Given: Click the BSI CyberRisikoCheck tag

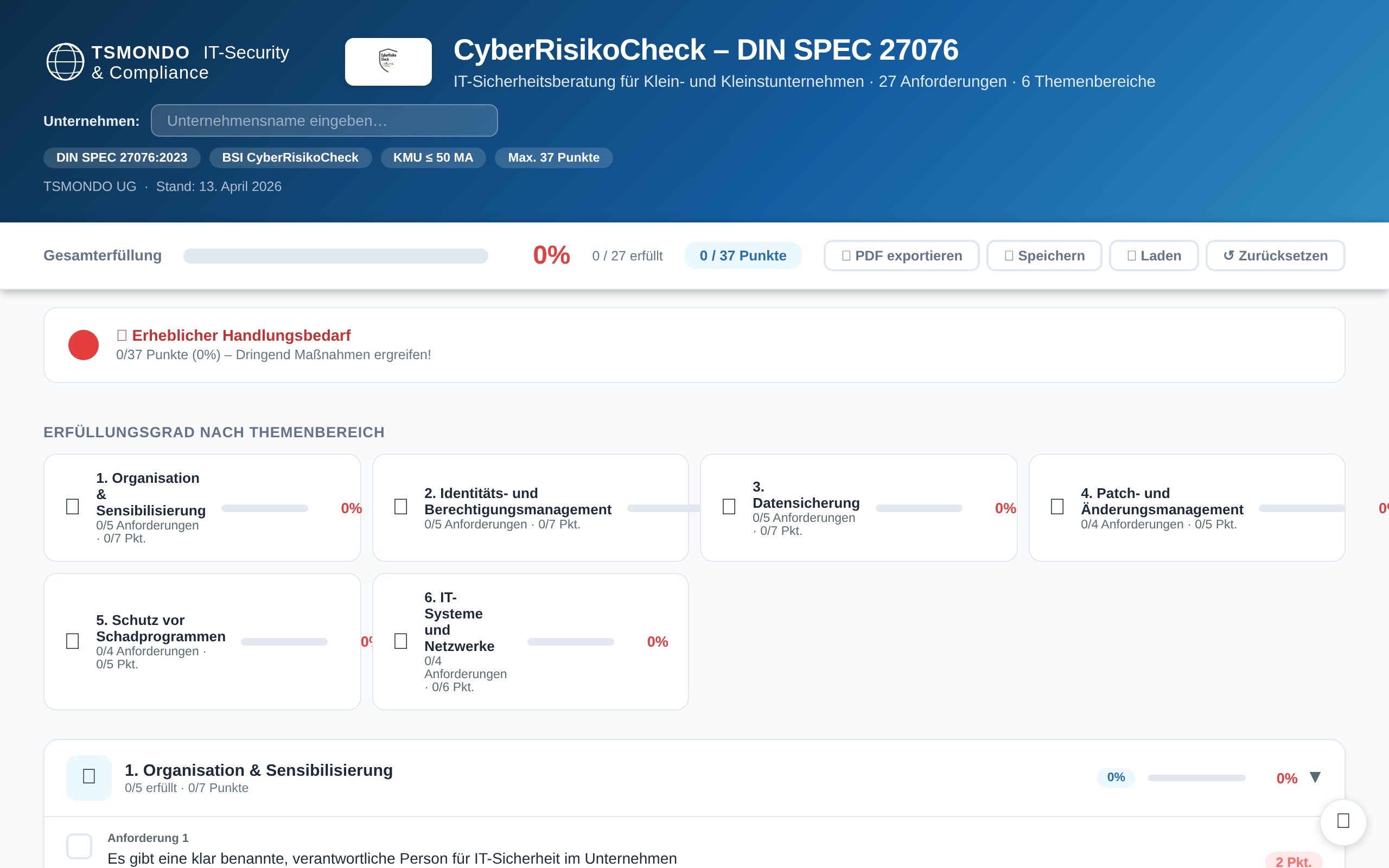Looking at the screenshot, I should coord(290,158).
